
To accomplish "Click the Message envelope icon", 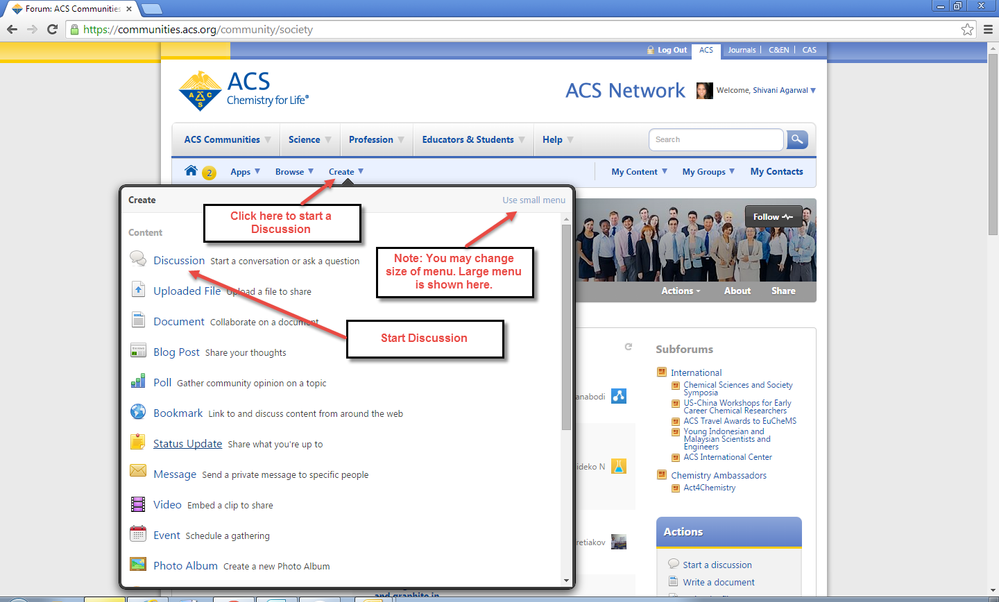I will 138,474.
